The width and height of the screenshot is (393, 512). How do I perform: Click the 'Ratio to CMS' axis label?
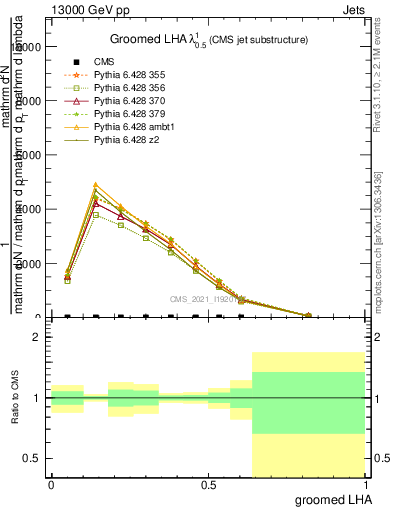(15, 397)
